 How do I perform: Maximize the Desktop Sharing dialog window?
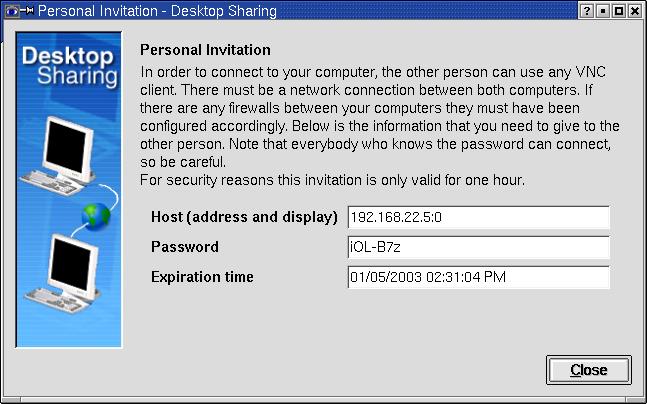pos(619,11)
